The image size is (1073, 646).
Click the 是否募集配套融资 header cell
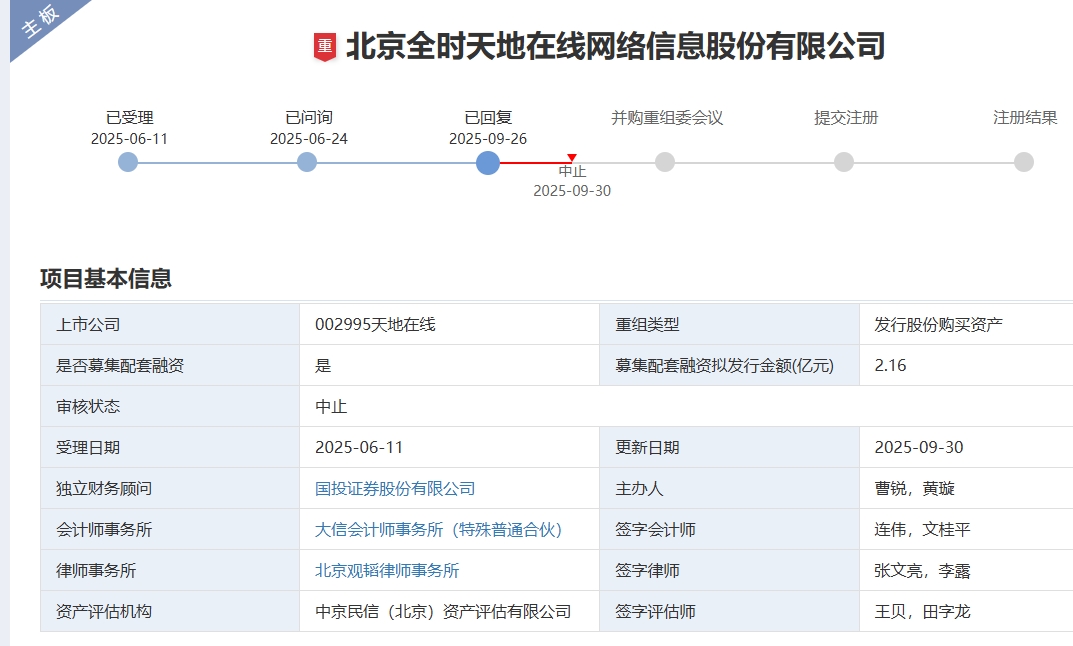click(x=170, y=365)
